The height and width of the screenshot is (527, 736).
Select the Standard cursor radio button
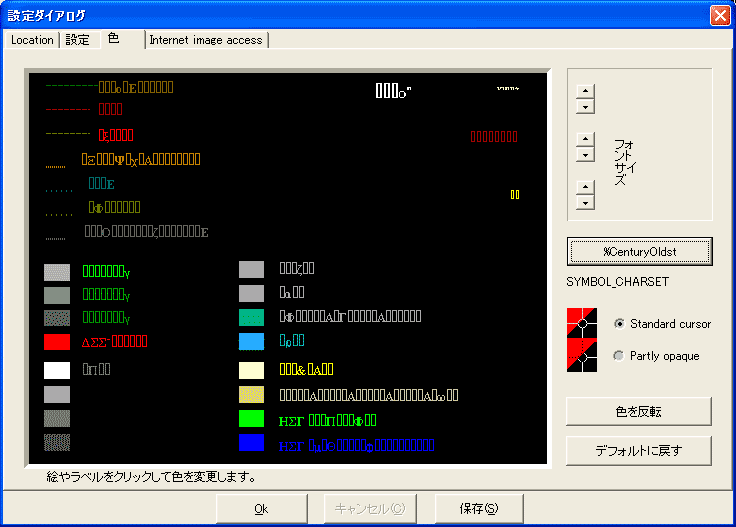point(620,324)
